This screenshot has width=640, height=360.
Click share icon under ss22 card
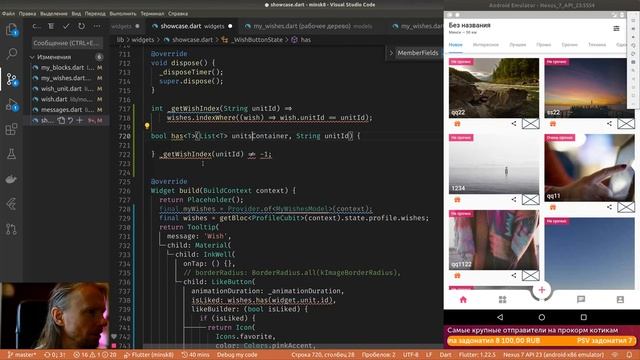(609, 123)
